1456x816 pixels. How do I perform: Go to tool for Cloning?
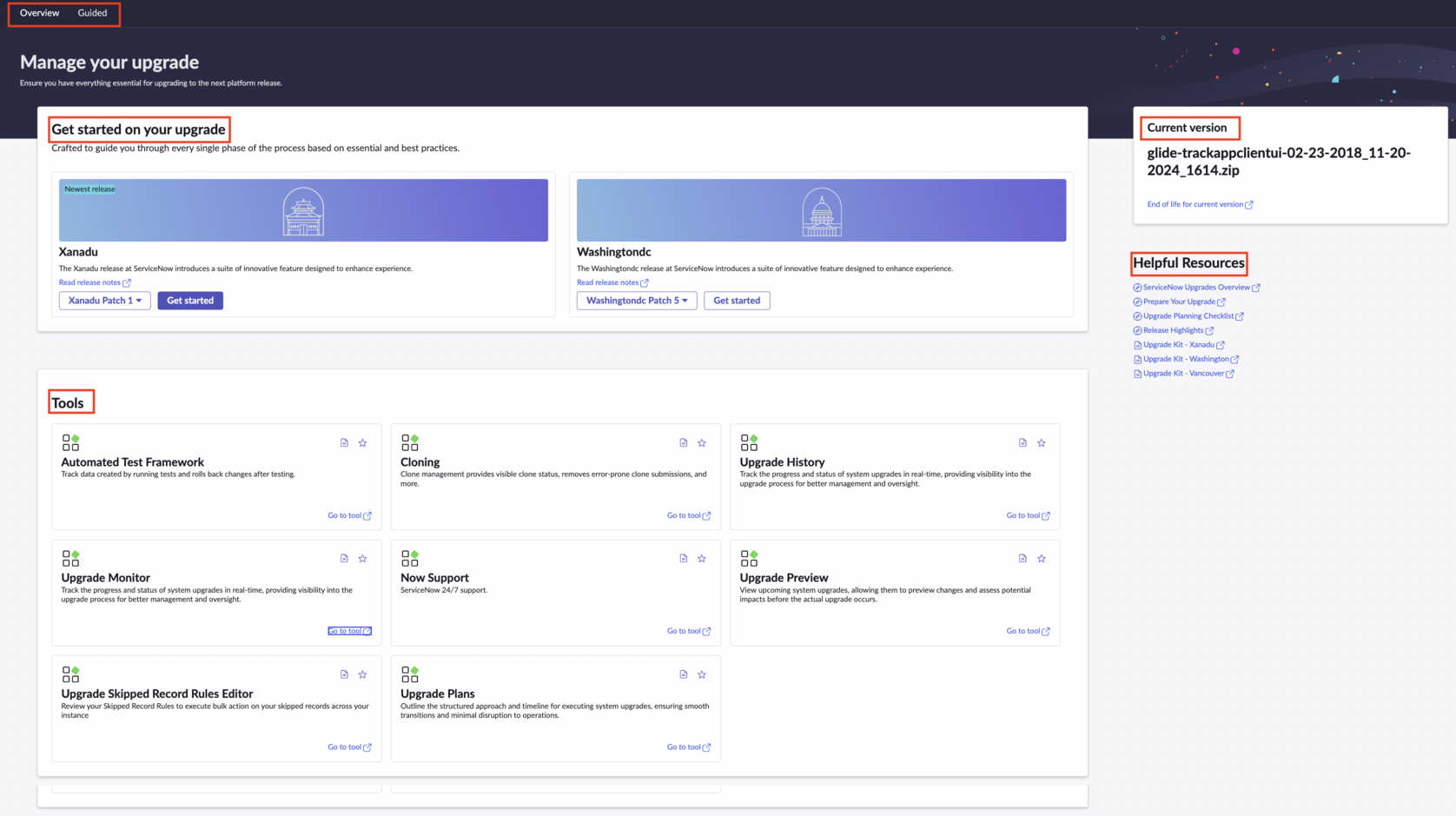point(689,515)
